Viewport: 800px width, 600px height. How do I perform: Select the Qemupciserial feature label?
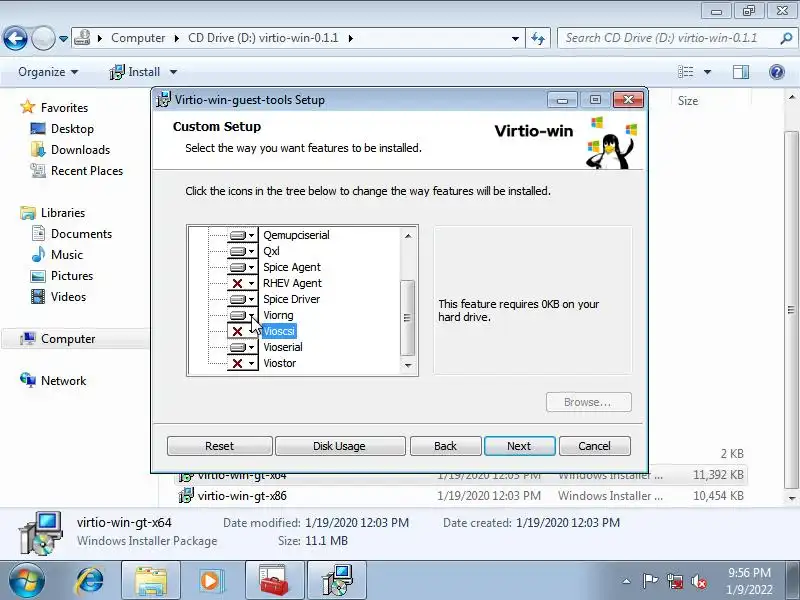(x=296, y=235)
